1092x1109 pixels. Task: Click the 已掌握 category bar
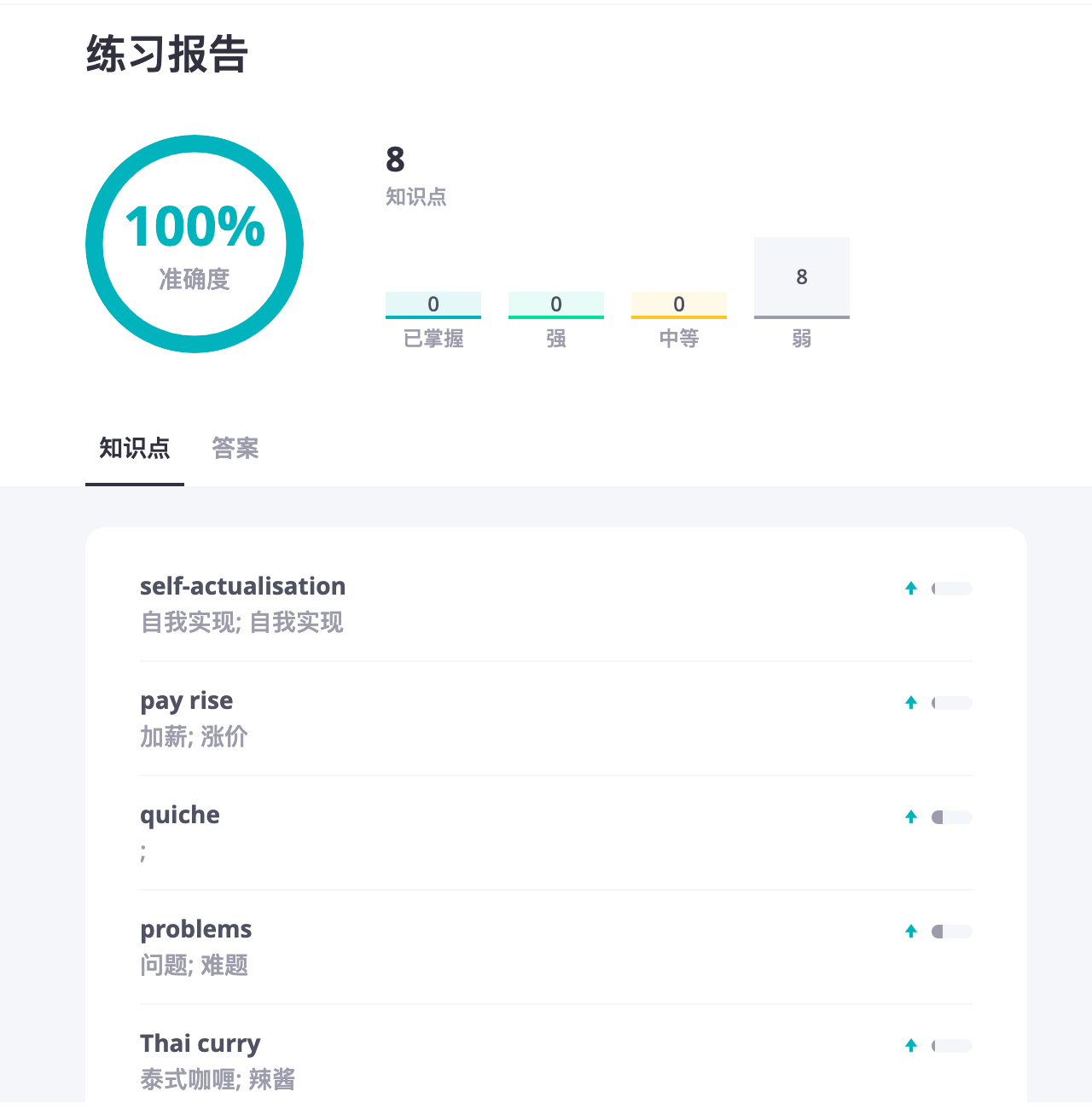[x=433, y=305]
